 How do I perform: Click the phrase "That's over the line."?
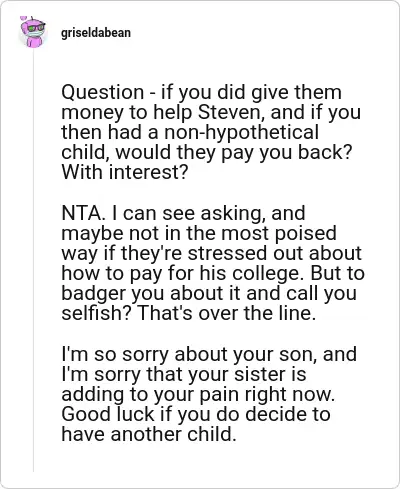(226, 313)
